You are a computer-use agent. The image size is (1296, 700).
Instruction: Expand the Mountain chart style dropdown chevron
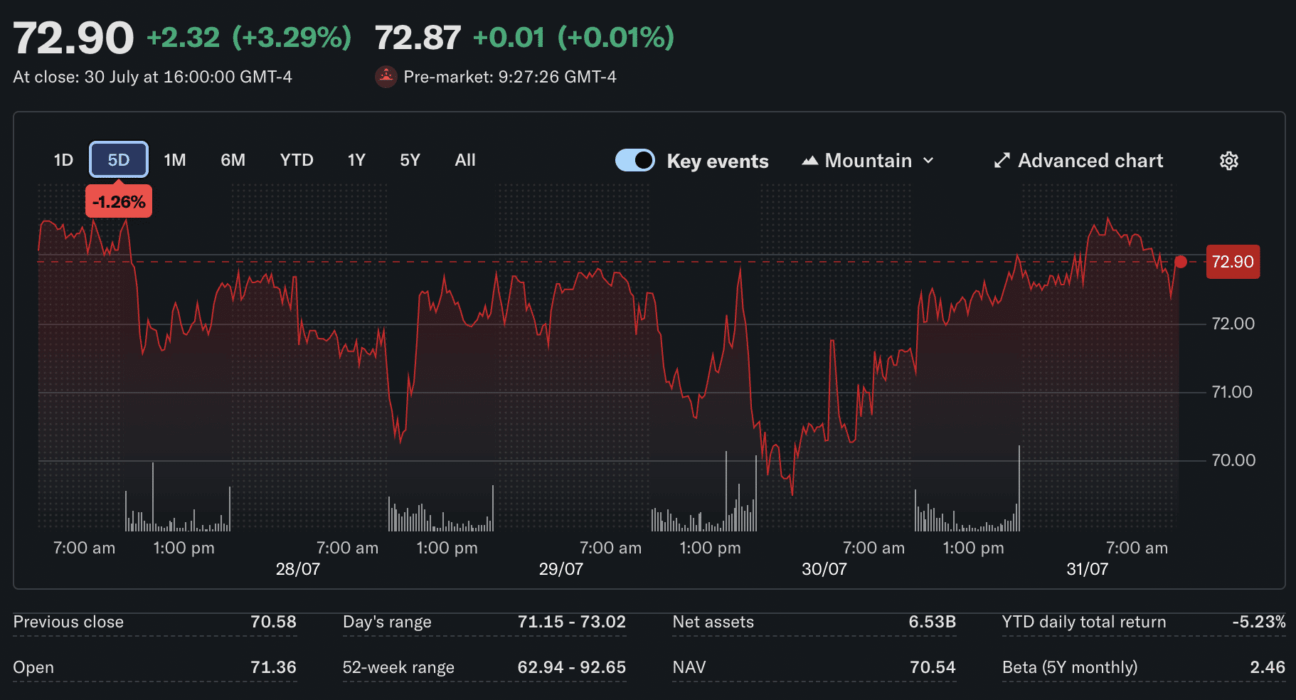pos(928,161)
